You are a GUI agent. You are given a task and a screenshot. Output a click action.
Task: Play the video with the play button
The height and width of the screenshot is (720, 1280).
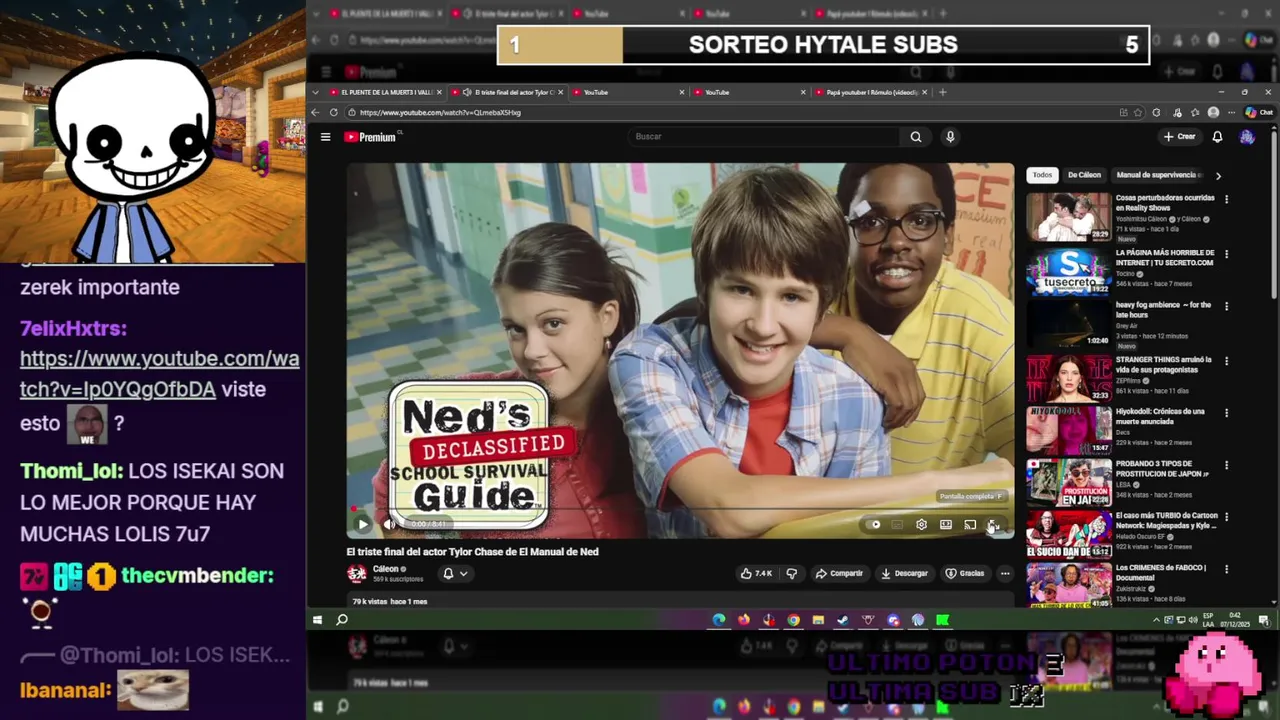tap(362, 524)
